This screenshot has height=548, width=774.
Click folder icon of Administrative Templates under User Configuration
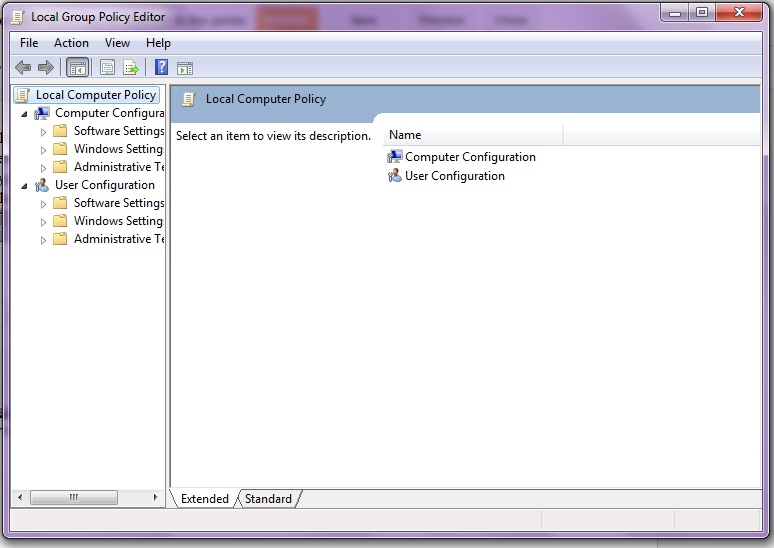[x=60, y=239]
